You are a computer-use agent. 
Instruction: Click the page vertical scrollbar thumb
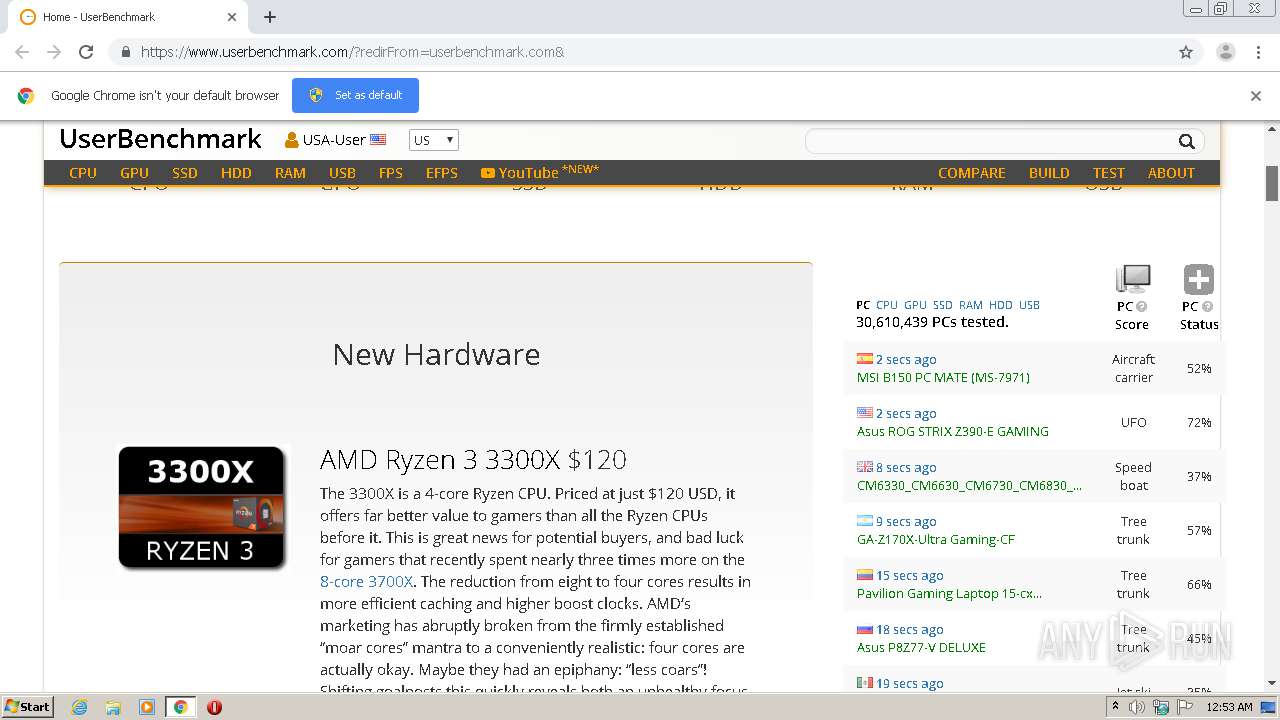coord(1272,183)
